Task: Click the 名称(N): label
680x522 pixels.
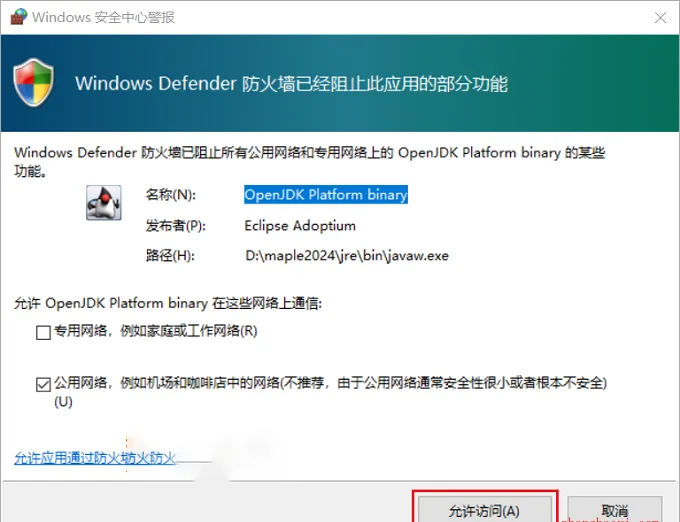Action: click(171, 195)
